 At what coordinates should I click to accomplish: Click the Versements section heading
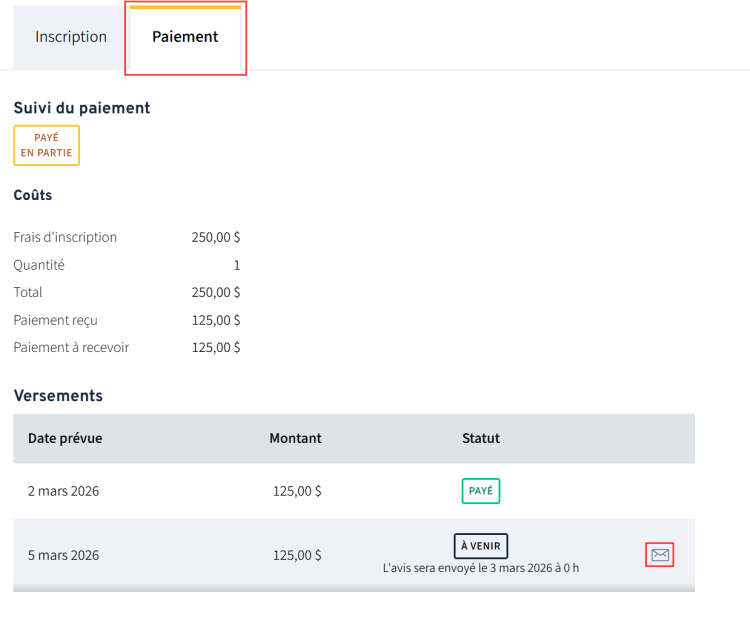click(x=58, y=395)
